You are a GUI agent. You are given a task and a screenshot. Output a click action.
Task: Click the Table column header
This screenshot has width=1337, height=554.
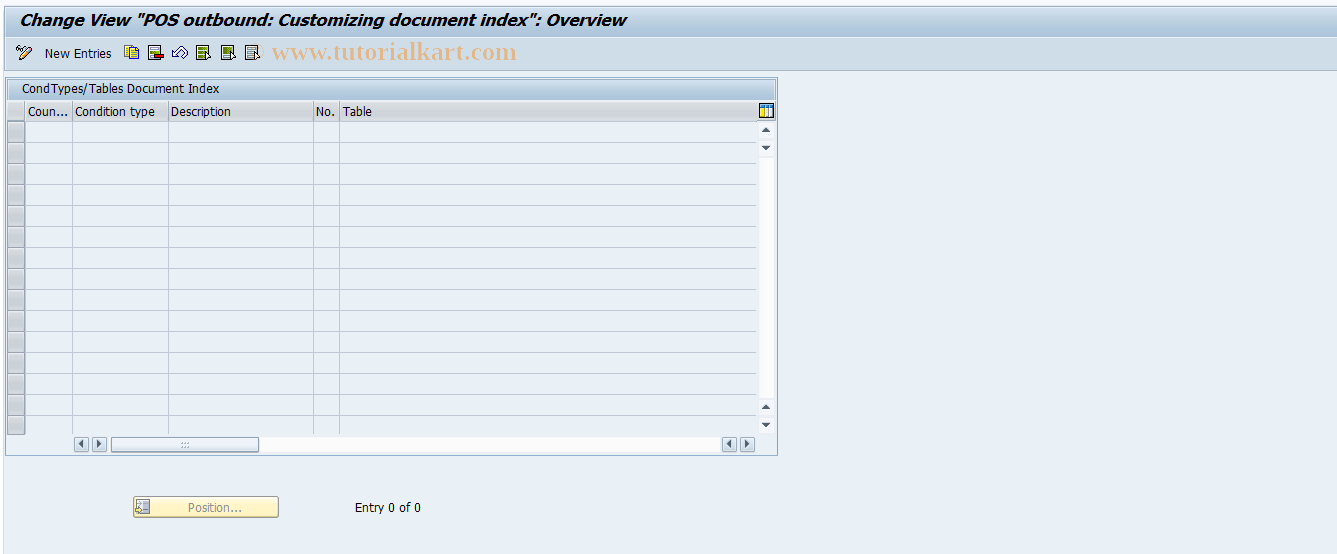point(548,112)
